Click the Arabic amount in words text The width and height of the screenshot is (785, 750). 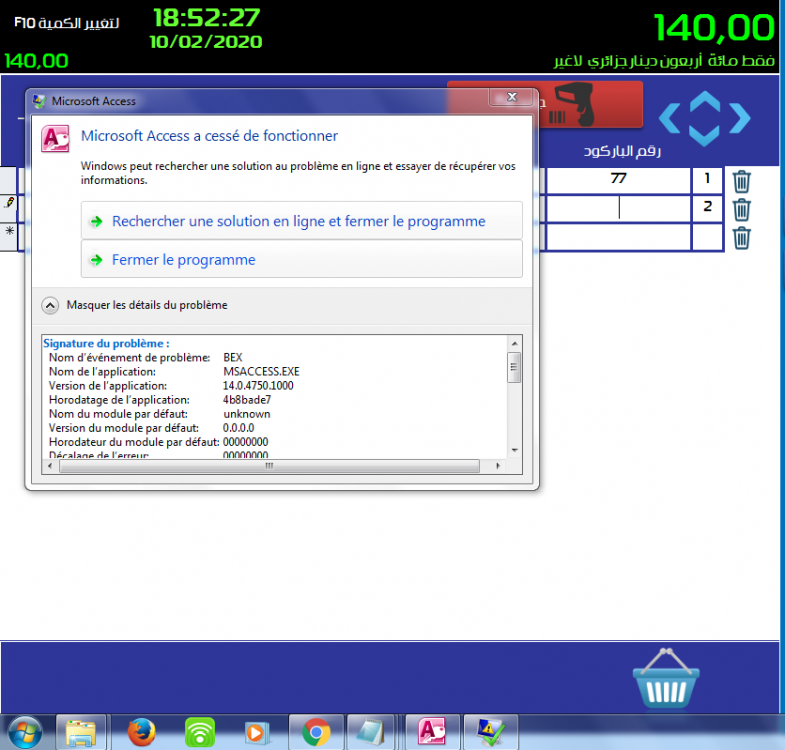click(664, 61)
